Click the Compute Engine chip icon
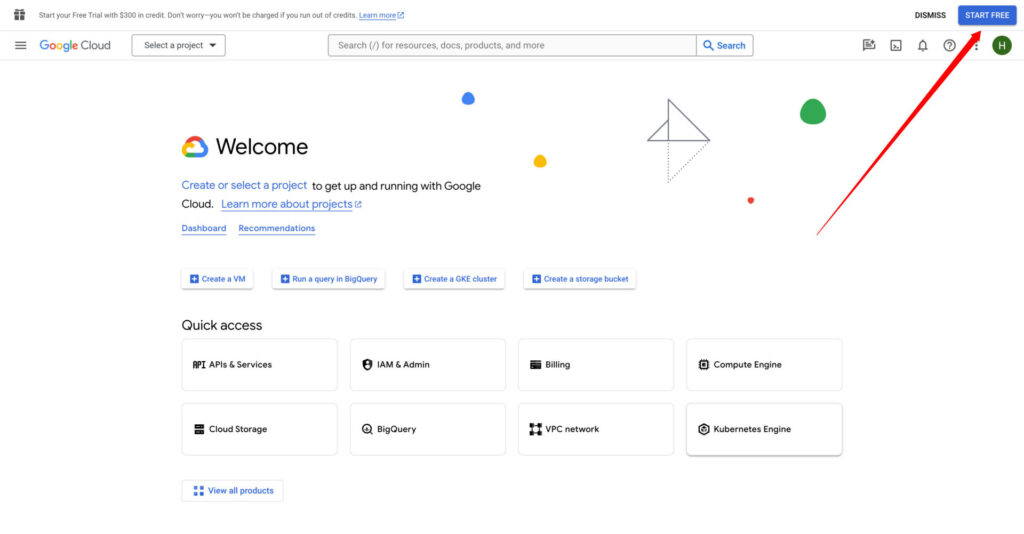1024x534 pixels. coord(703,364)
